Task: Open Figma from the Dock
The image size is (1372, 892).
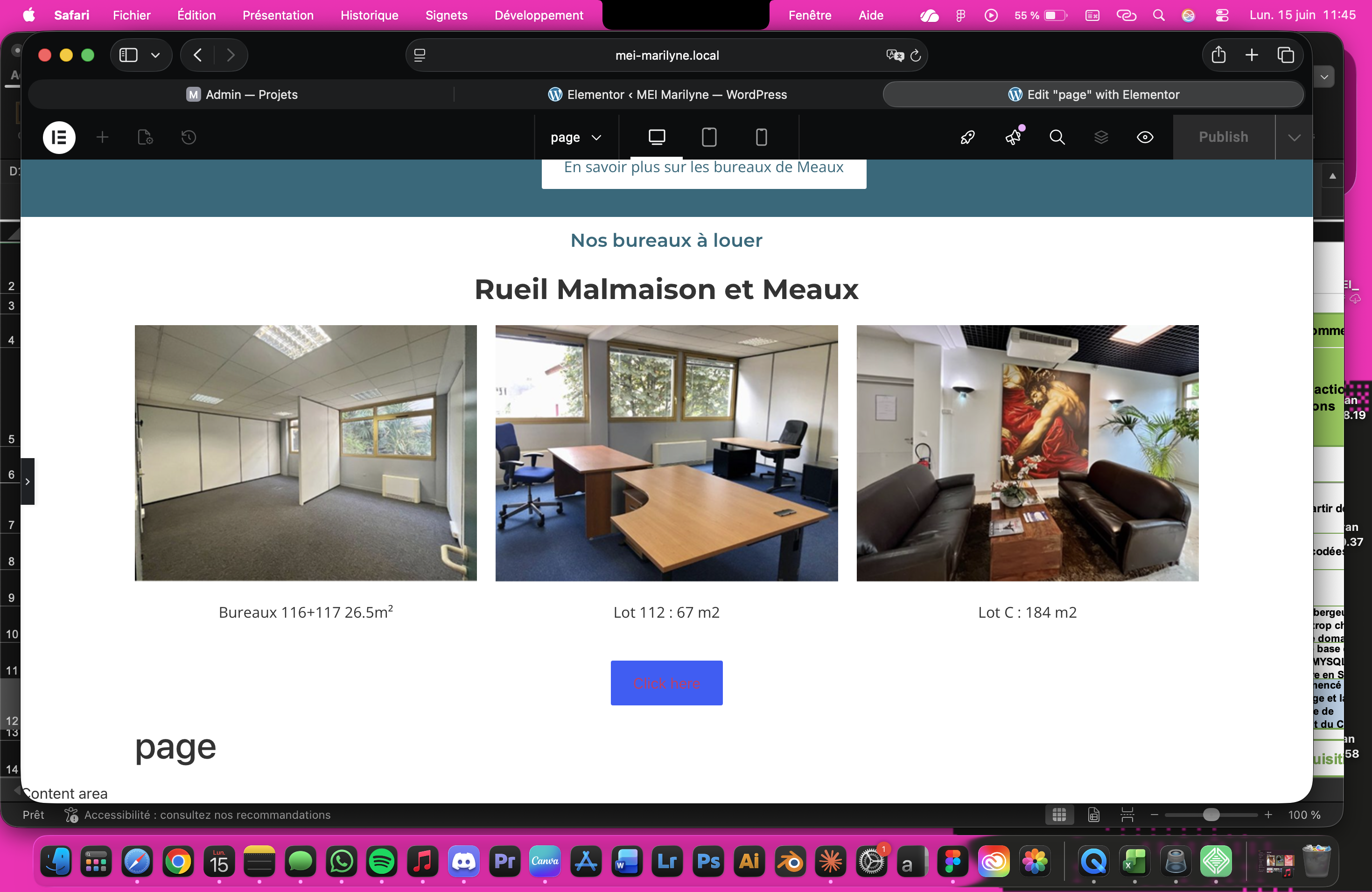Action: click(953, 862)
